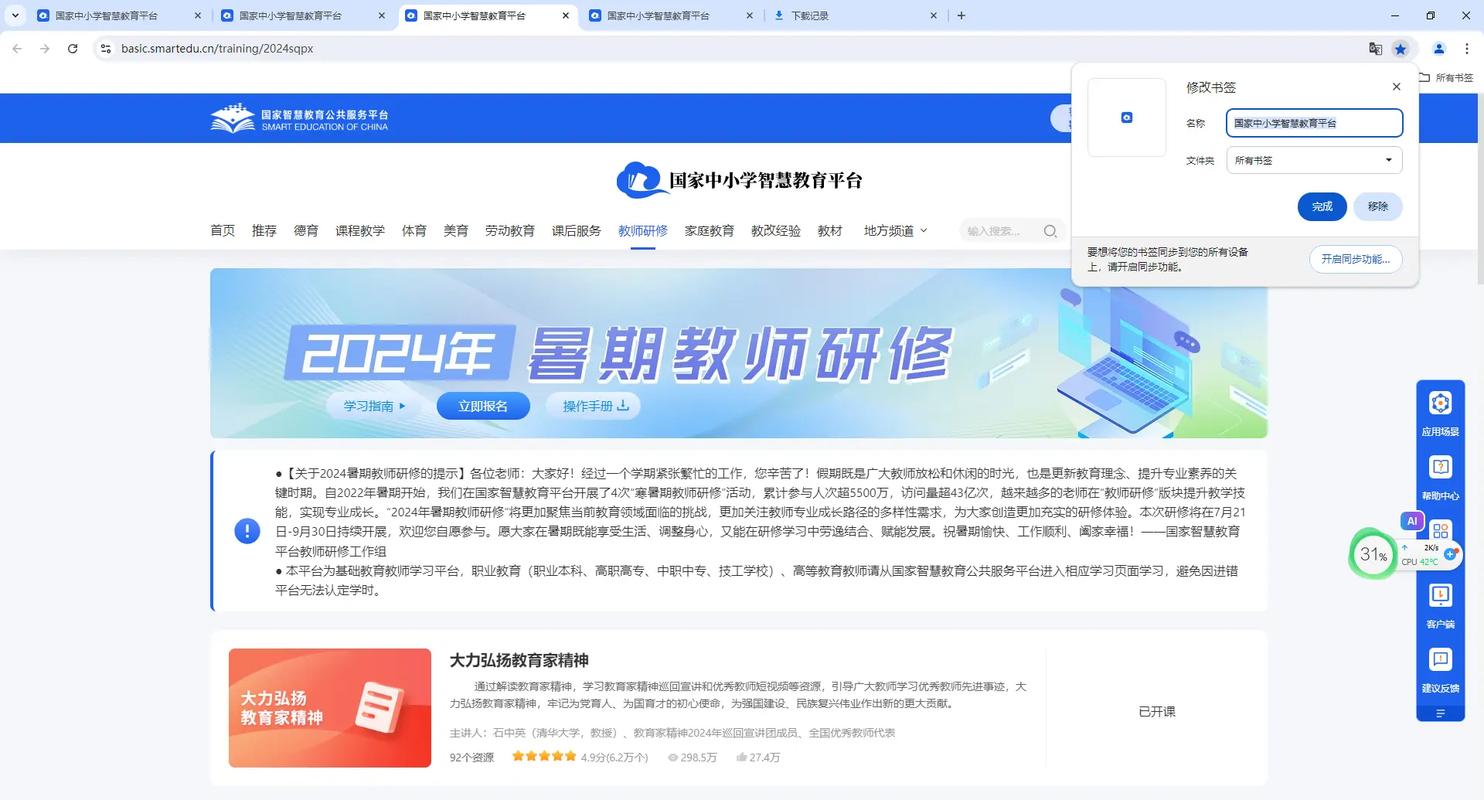1484x800 pixels.
Task: Open 帮助中心 from the floating sidebar
Action: 1440,467
